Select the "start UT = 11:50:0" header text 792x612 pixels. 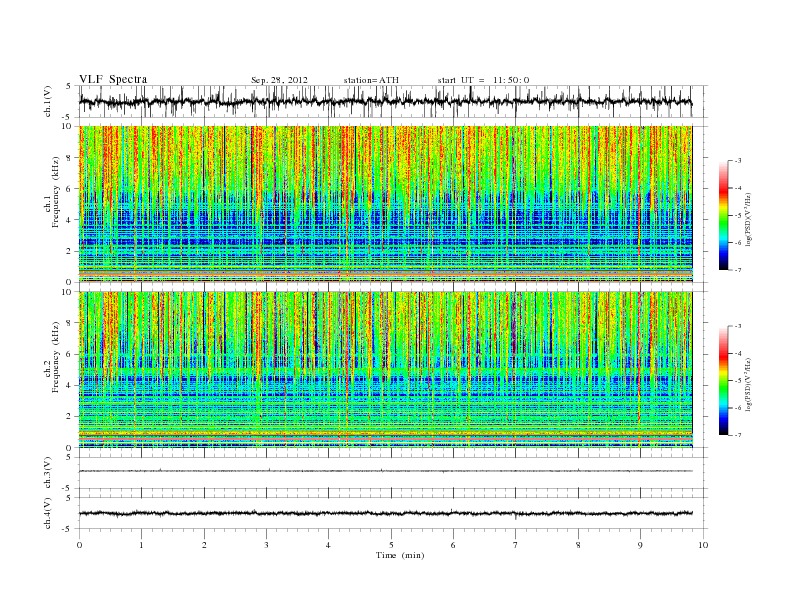click(483, 80)
